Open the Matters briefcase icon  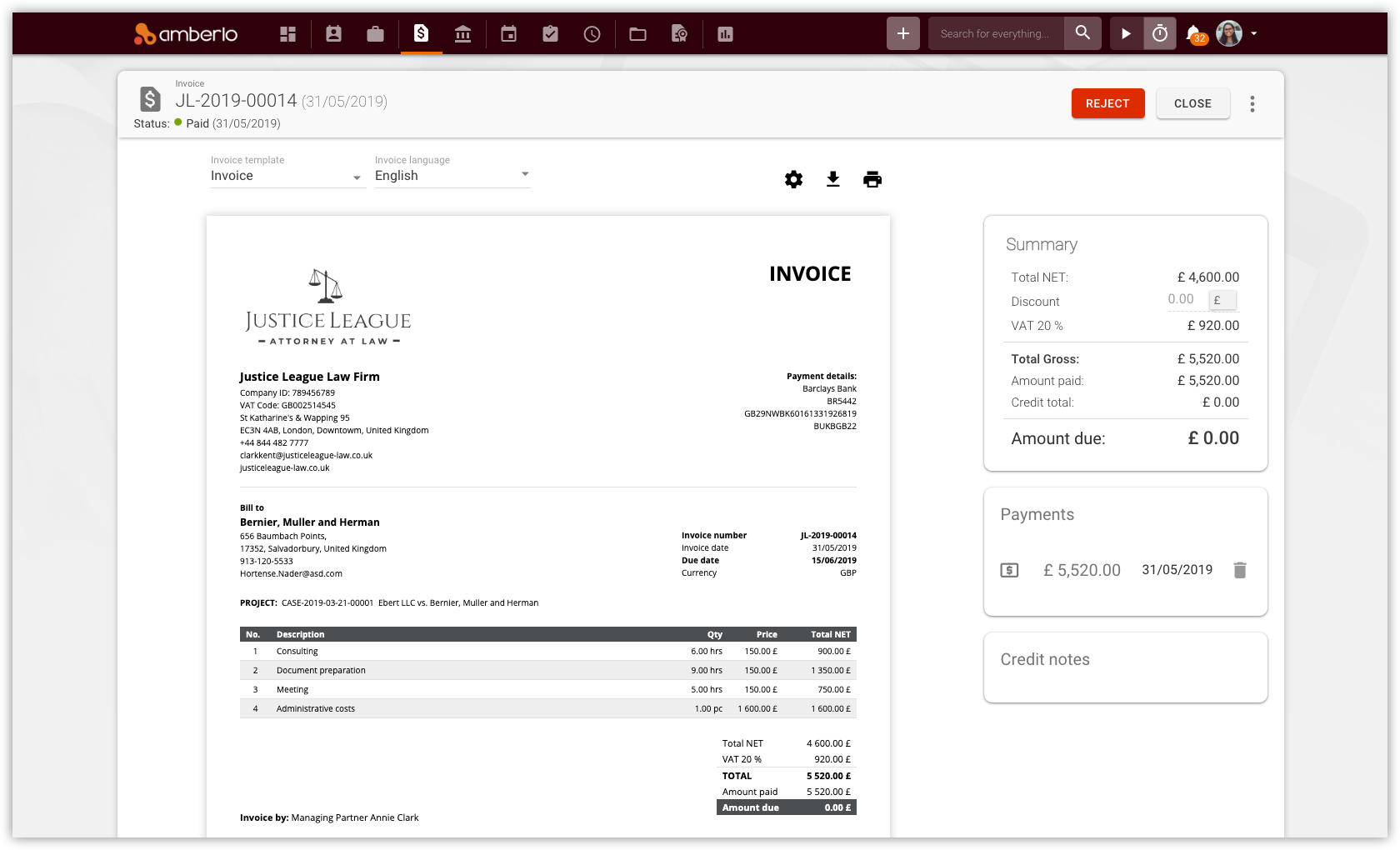(x=375, y=34)
